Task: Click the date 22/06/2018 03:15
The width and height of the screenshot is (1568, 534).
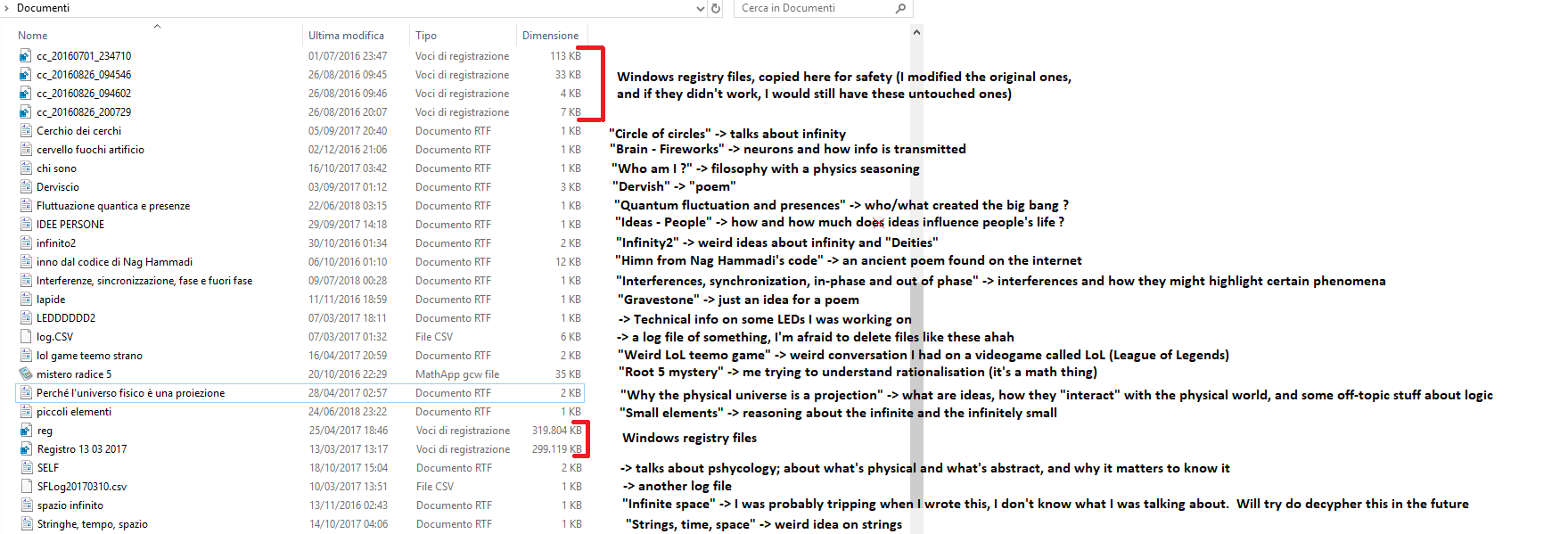Action: [x=348, y=205]
